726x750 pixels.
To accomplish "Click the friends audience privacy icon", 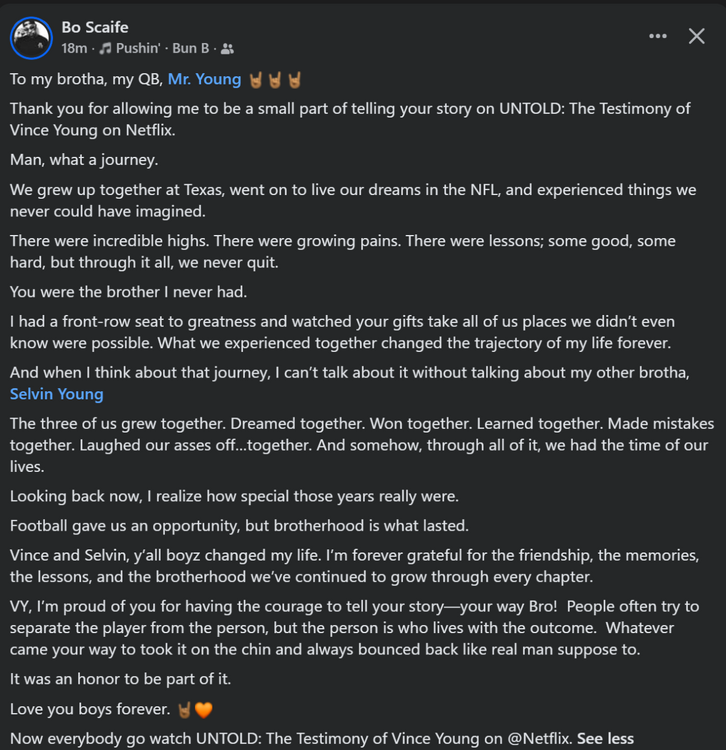I will (227, 49).
